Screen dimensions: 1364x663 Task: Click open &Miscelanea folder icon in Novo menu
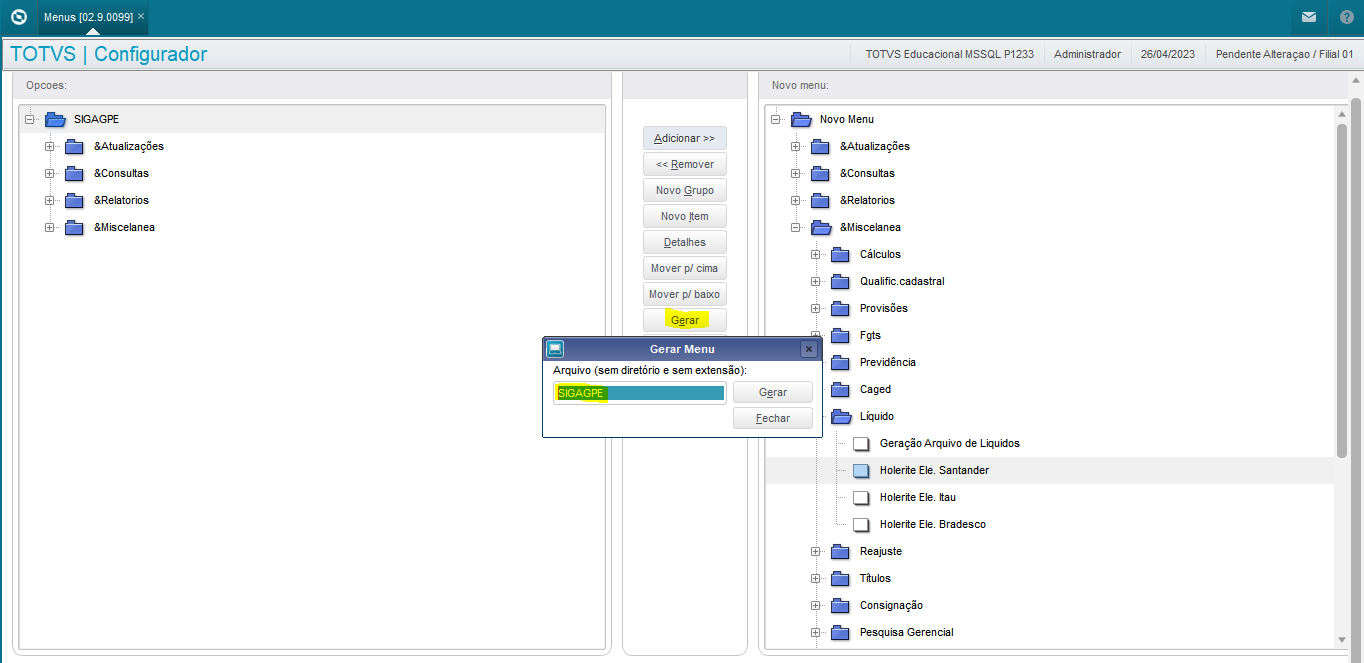coord(821,227)
